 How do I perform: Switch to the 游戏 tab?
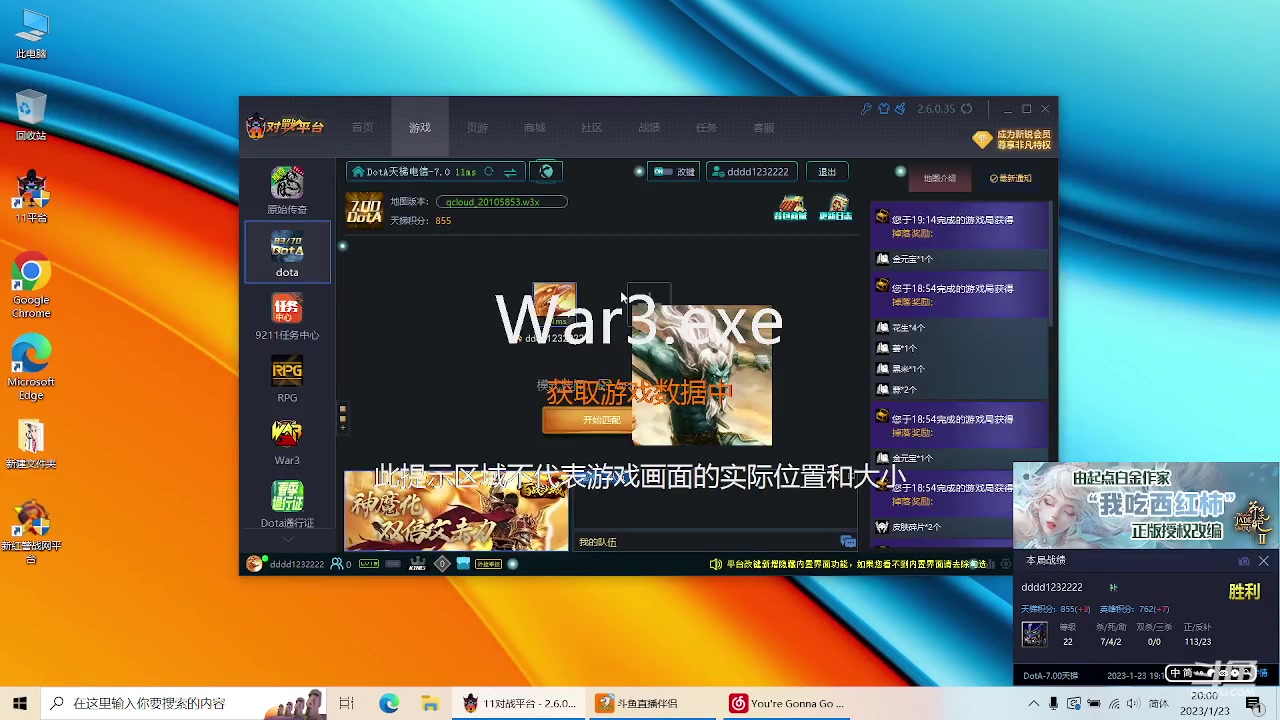419,128
